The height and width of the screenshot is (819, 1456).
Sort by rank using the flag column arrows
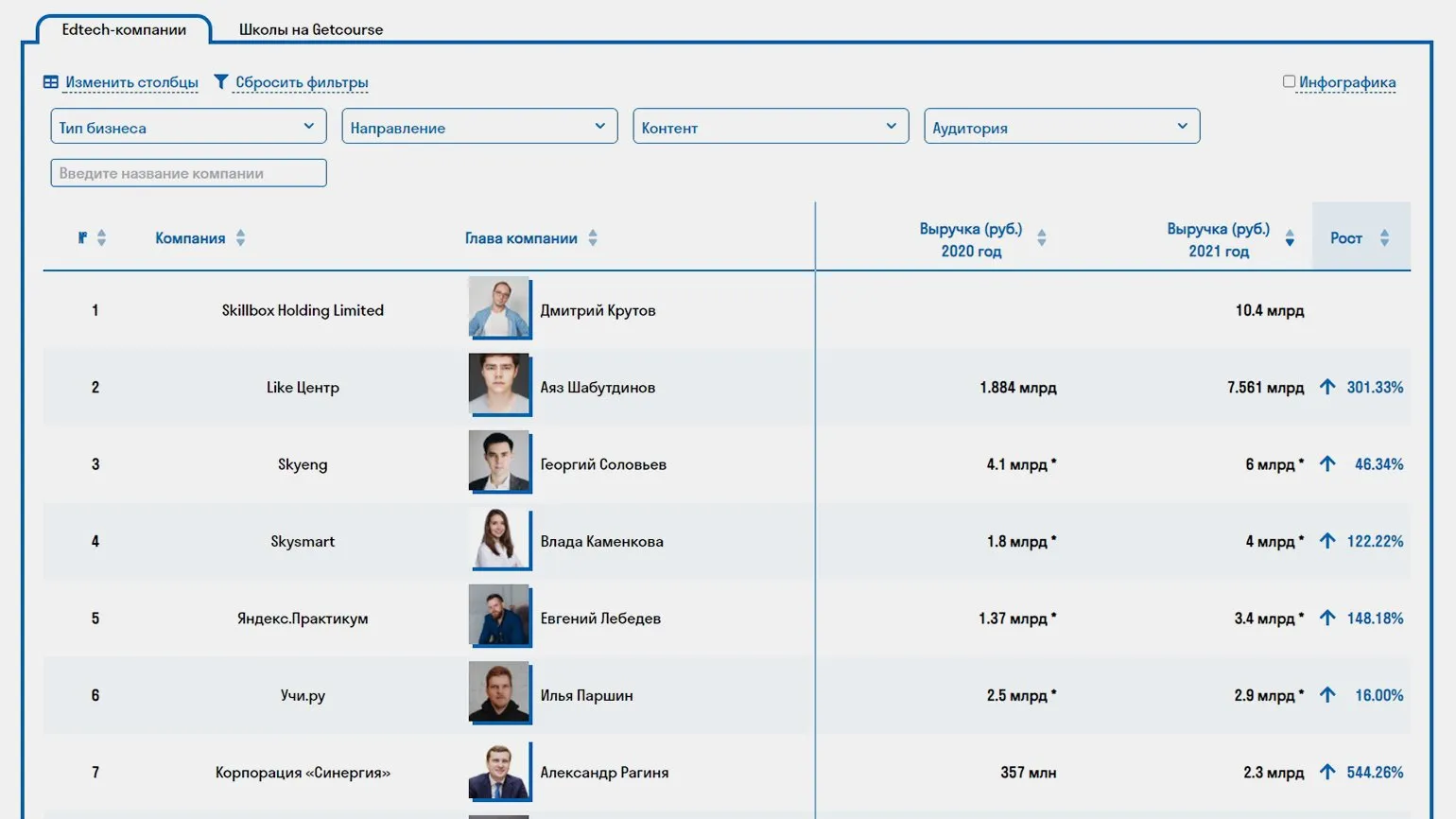point(101,238)
